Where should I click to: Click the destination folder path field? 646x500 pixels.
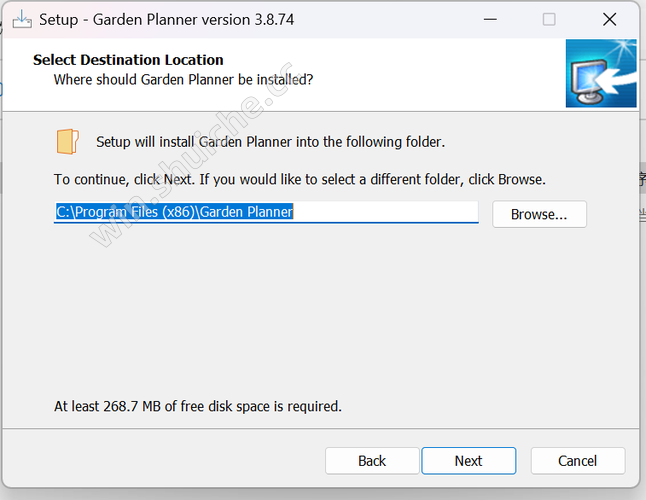tap(266, 212)
